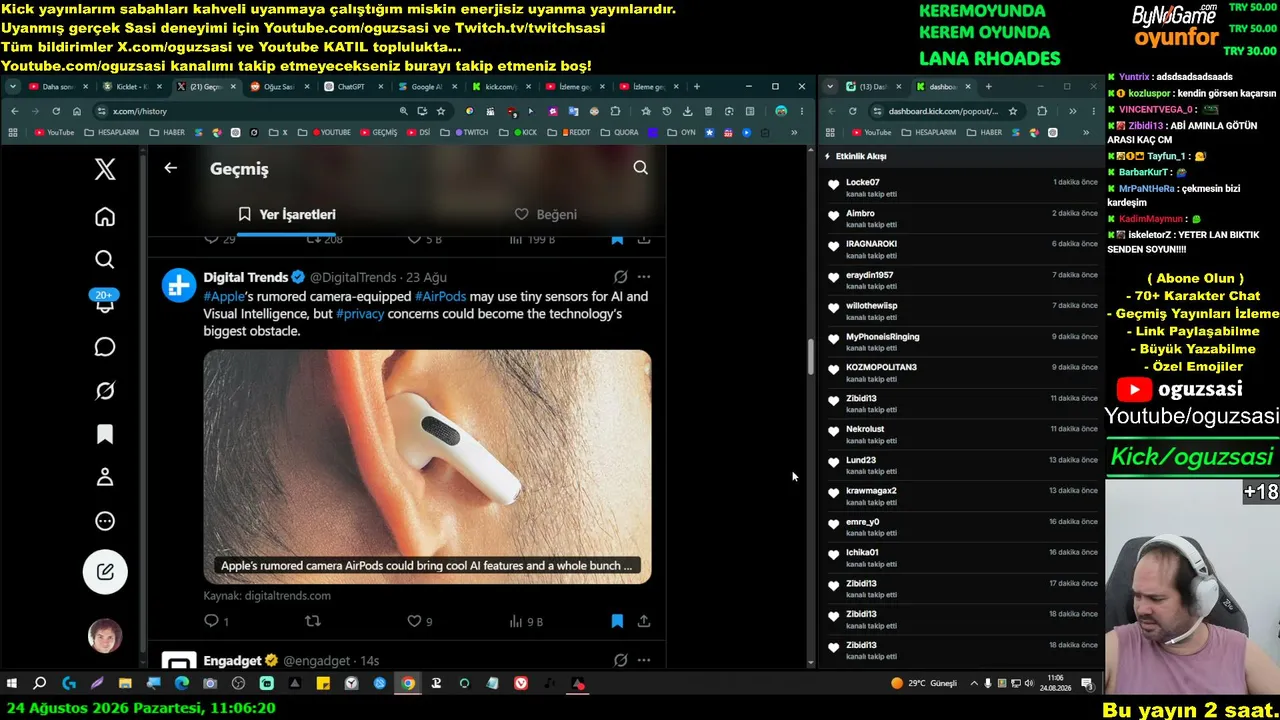This screenshot has width=1280, height=720.
Task: Follow the #Apple hashtag link
Action: click(224, 296)
